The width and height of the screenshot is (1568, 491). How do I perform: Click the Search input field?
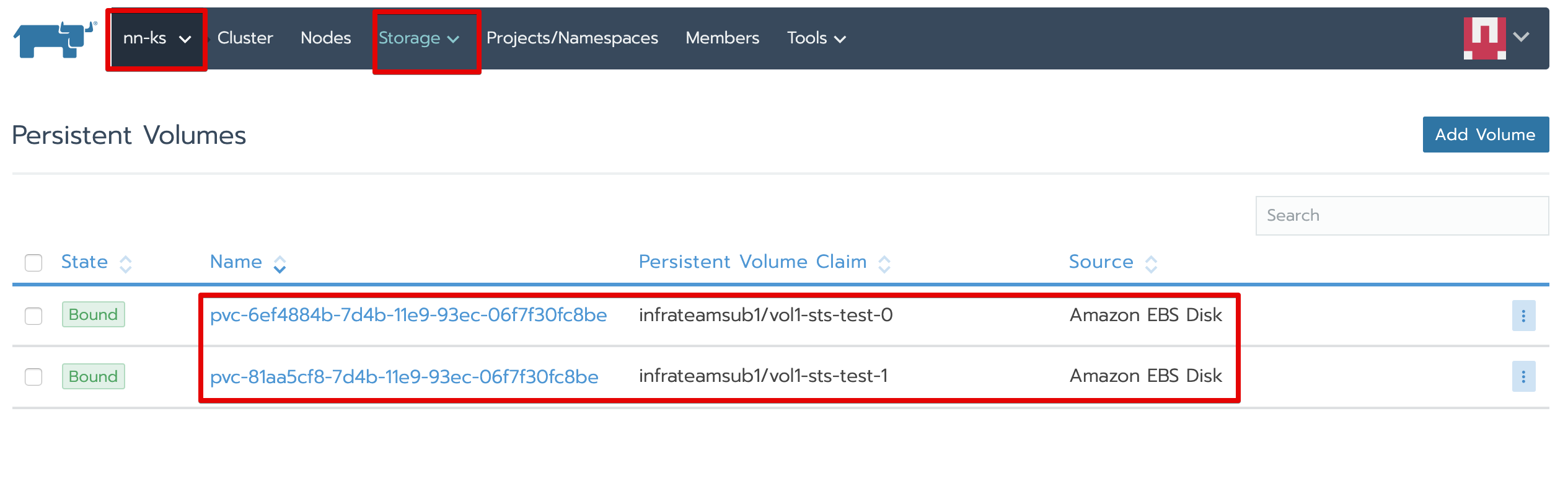tap(1401, 216)
